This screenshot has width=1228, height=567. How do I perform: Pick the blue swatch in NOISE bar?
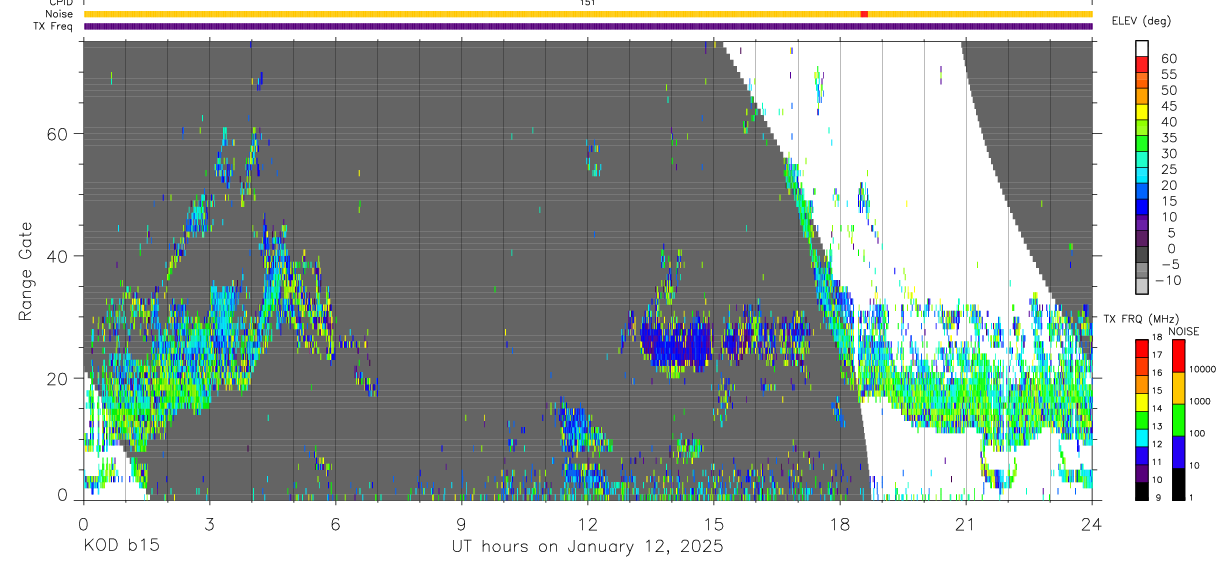pyautogui.click(x=1178, y=452)
